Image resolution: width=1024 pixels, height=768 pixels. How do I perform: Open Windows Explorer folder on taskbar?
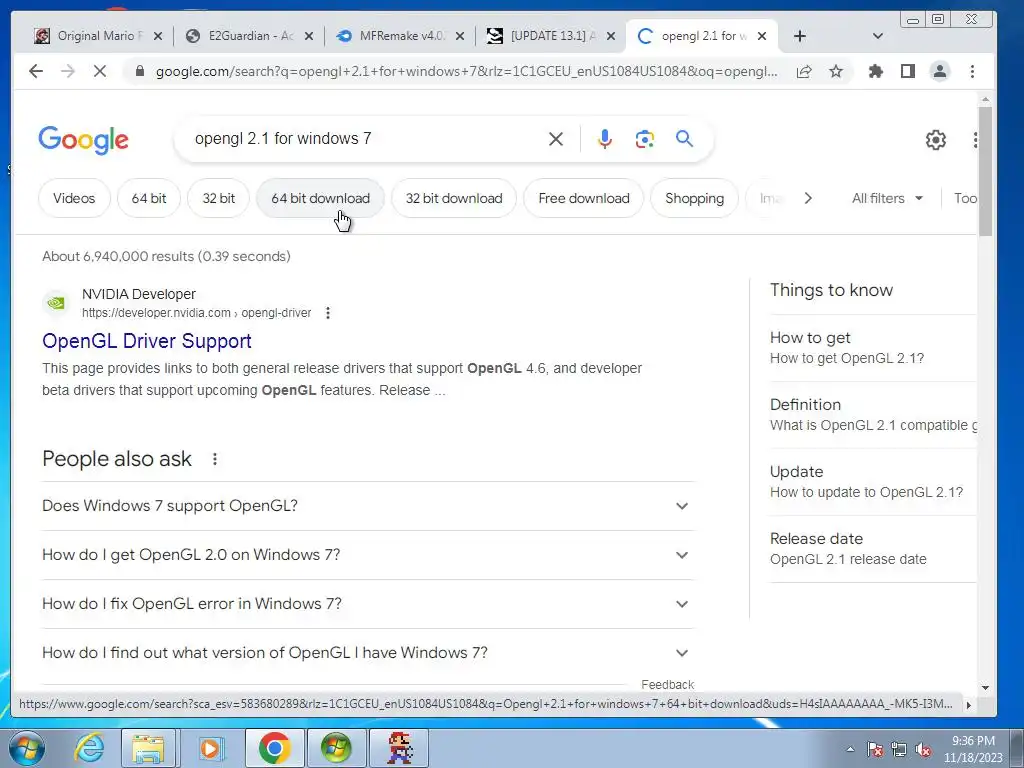click(x=148, y=748)
